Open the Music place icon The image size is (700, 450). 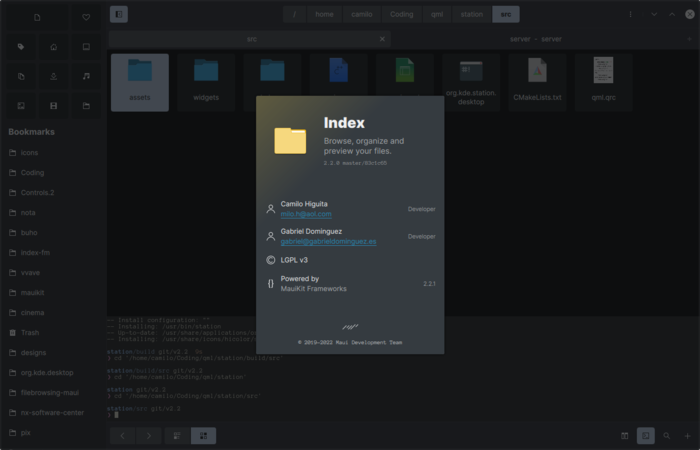tap(86, 76)
